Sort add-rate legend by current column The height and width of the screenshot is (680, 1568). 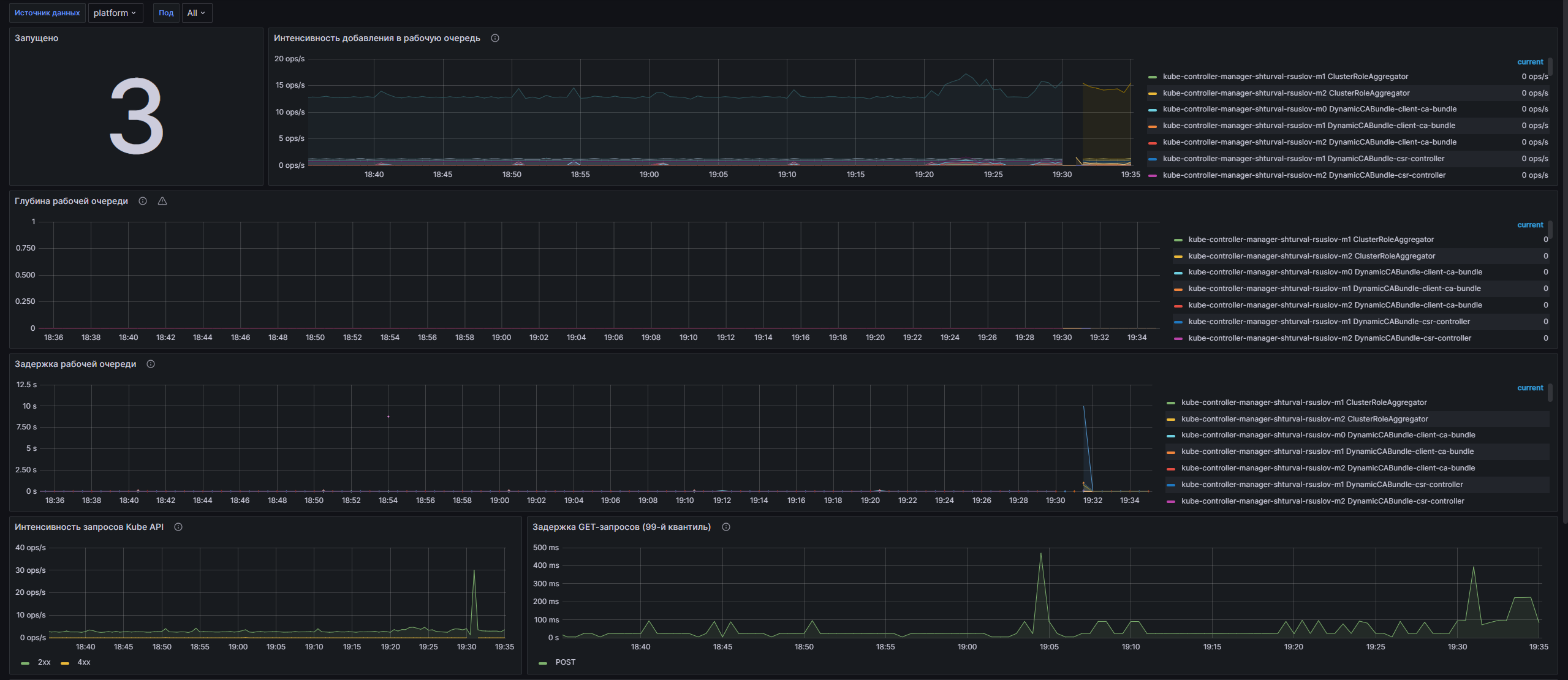point(1529,62)
